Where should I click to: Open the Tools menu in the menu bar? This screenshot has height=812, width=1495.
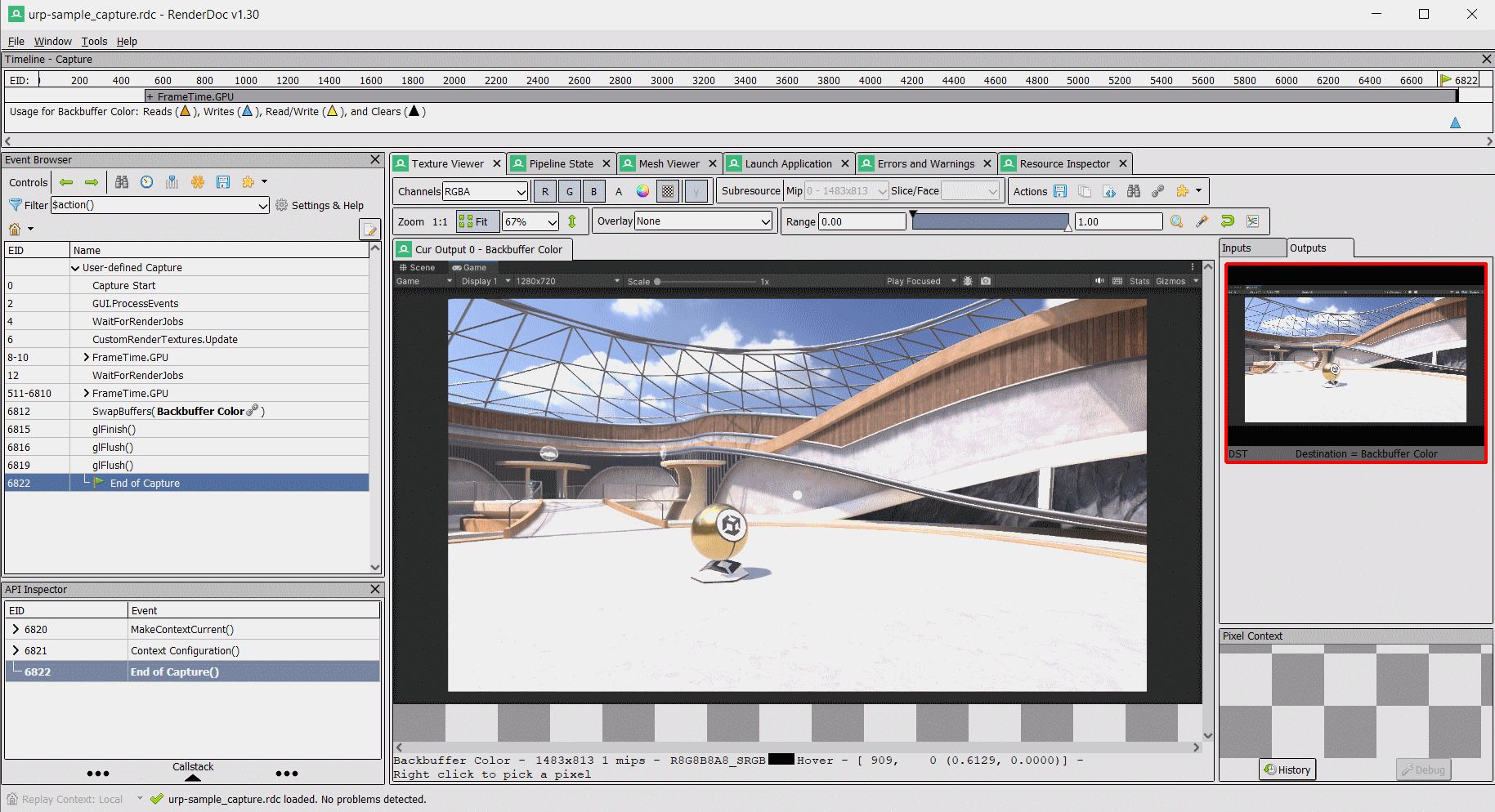click(x=94, y=41)
